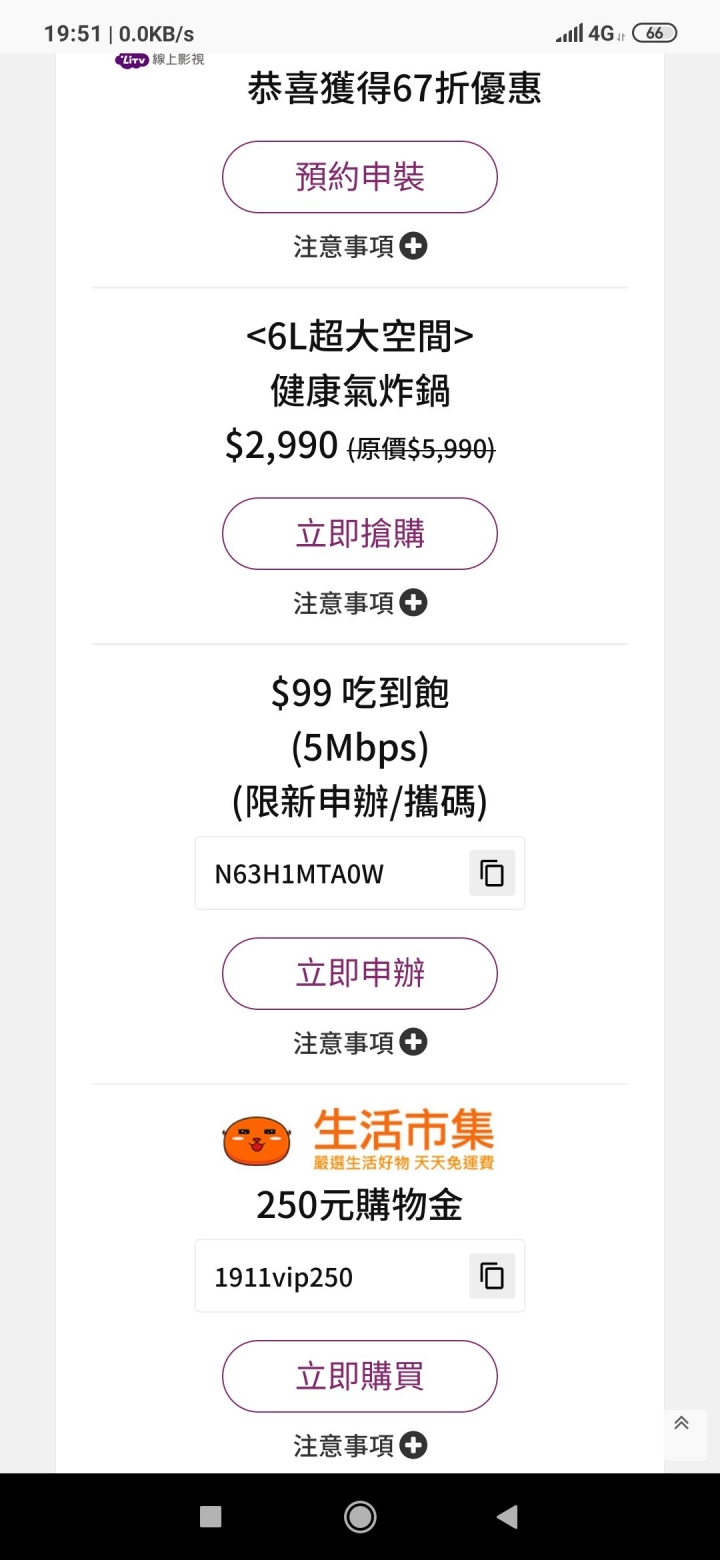Tap the Android home circle
The width and height of the screenshot is (720, 1560).
click(x=360, y=1517)
